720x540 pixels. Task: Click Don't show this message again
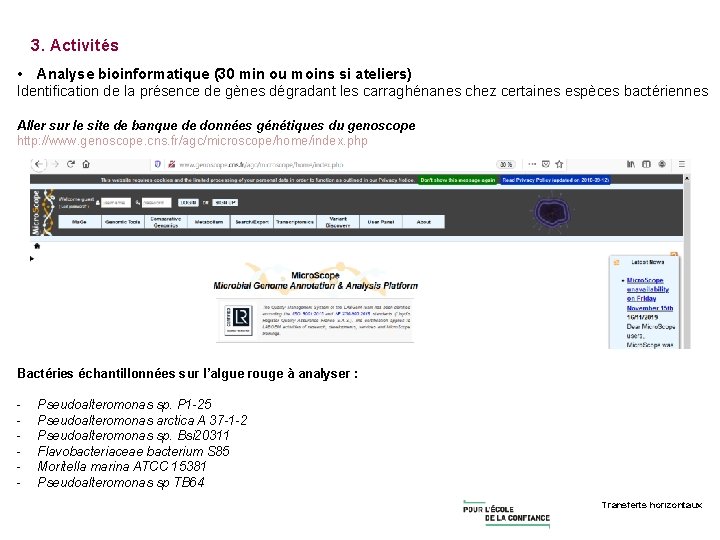458,180
